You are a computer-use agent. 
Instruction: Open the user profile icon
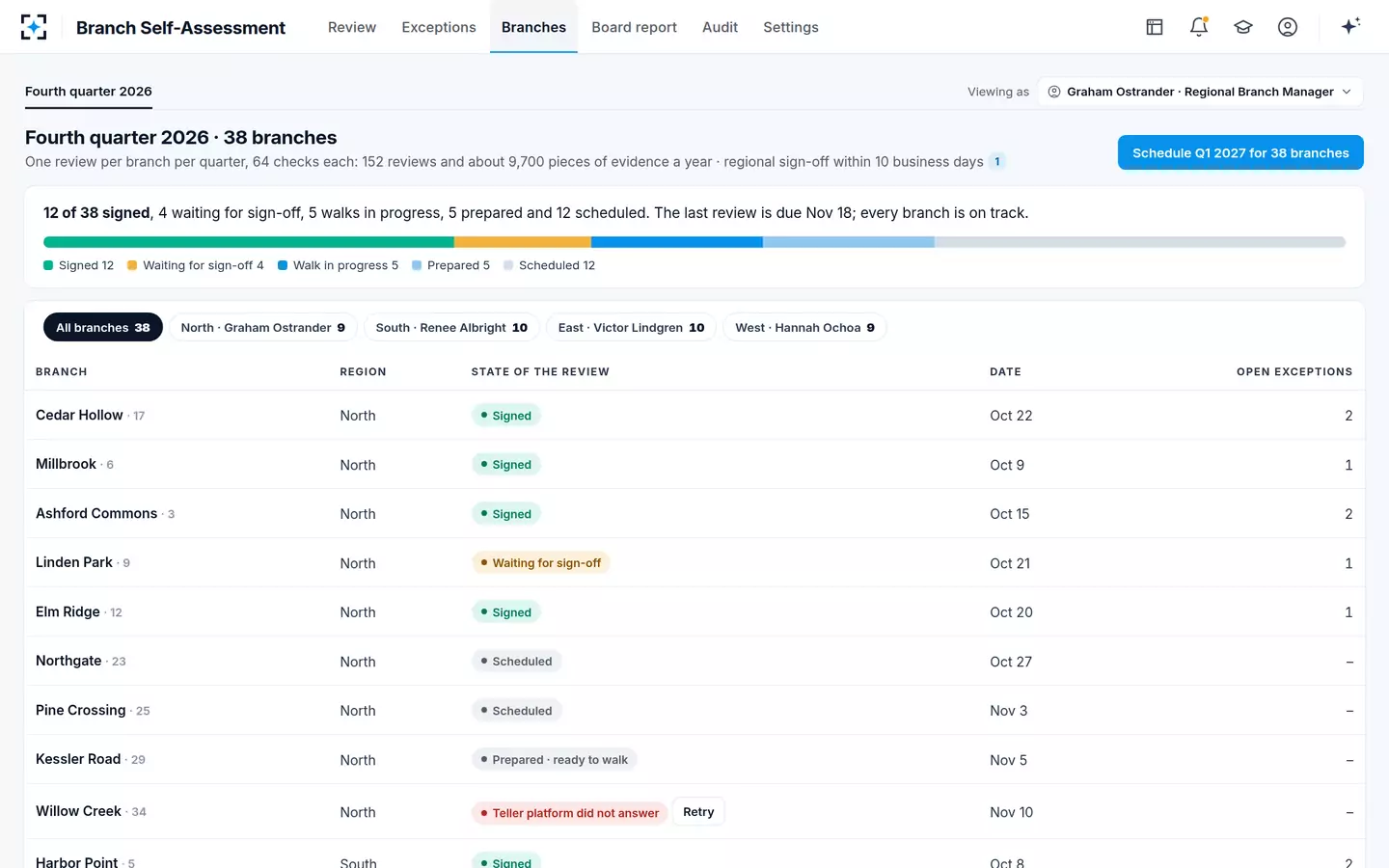(1288, 27)
